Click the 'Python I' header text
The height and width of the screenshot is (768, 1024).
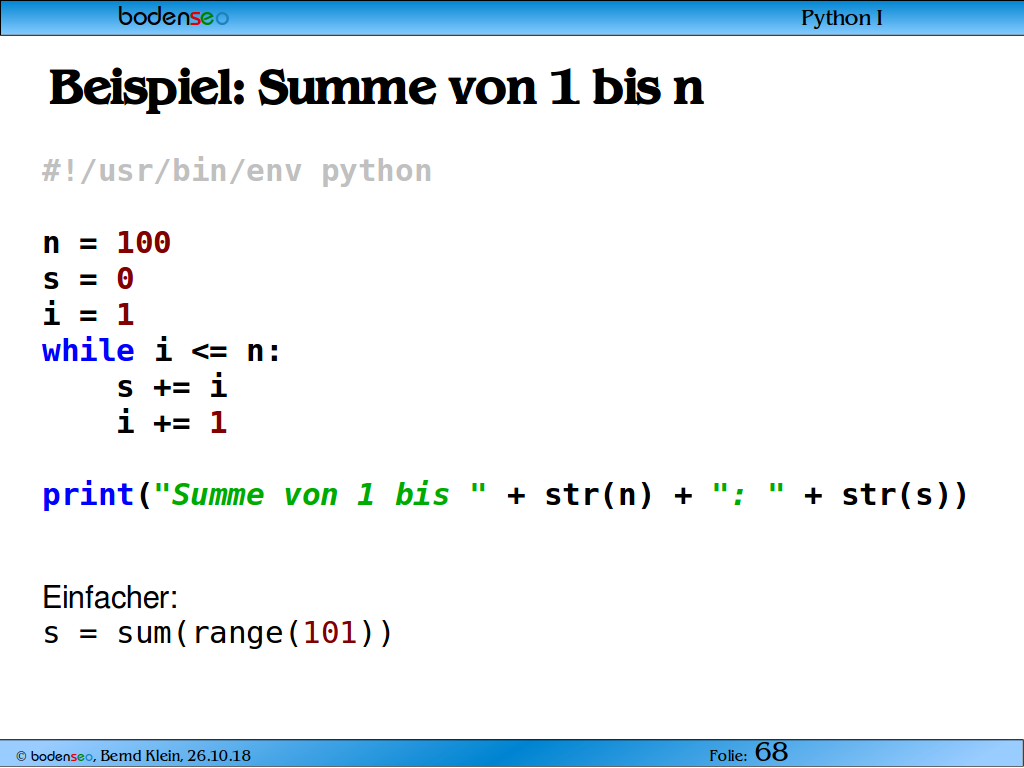click(x=842, y=18)
